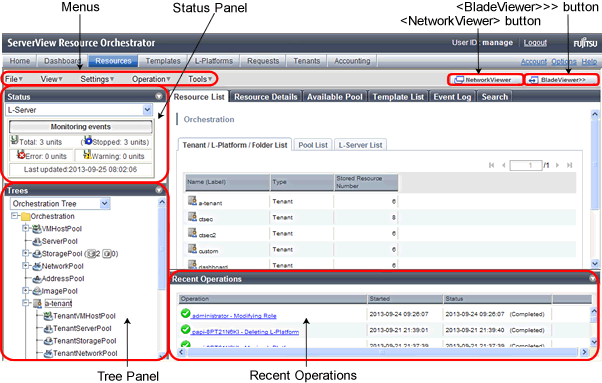Click the ImagePool icon in tree

click(x=37, y=291)
